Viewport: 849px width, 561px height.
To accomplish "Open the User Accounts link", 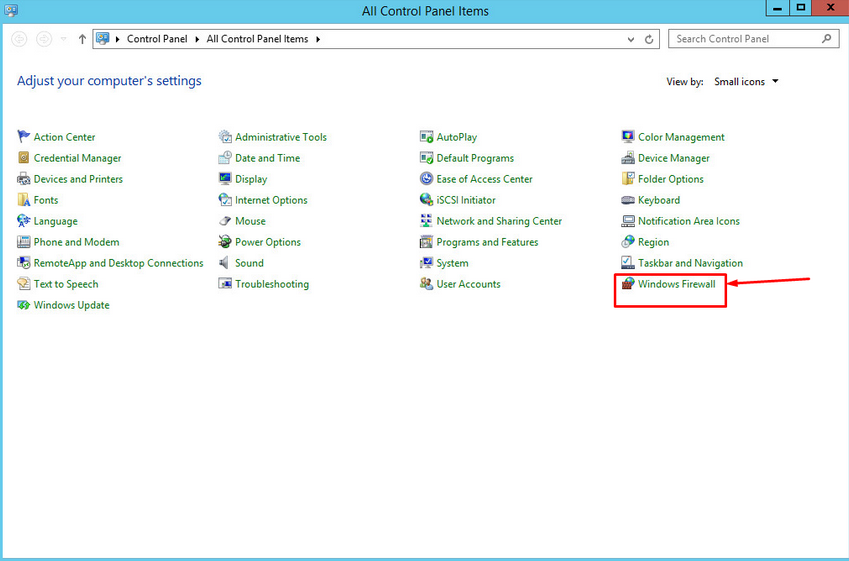I will (468, 284).
